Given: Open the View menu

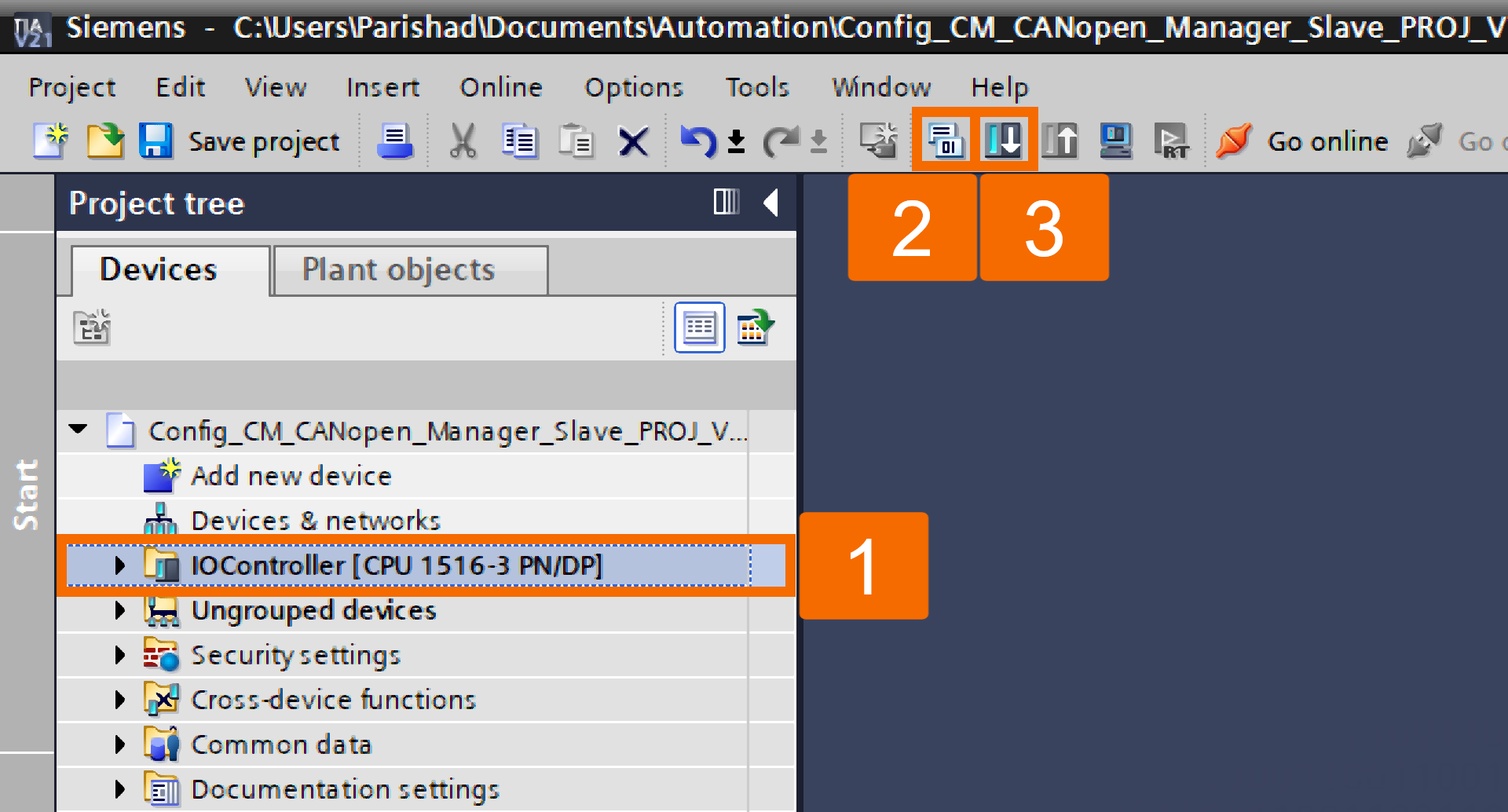Looking at the screenshot, I should tap(276, 86).
